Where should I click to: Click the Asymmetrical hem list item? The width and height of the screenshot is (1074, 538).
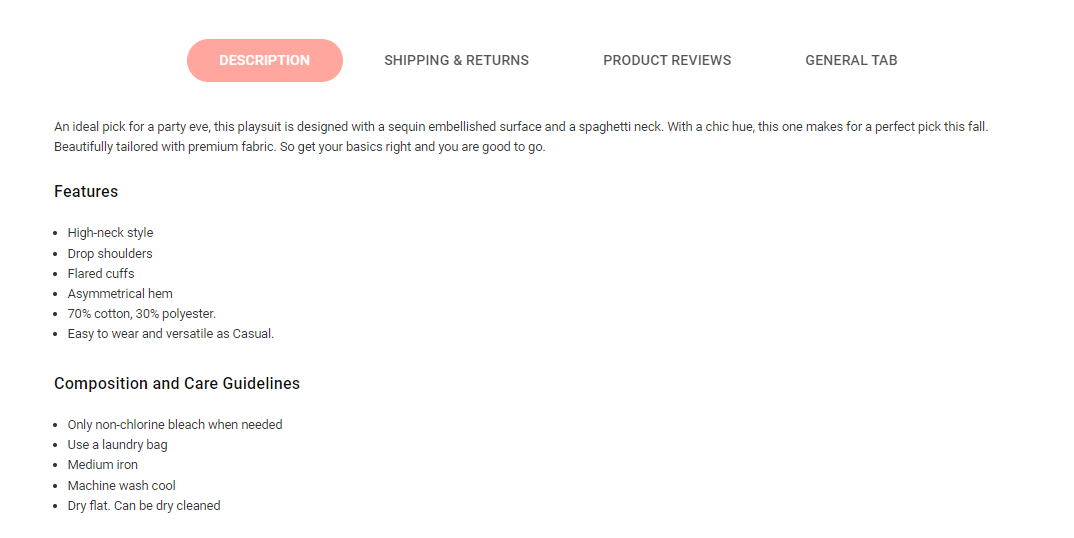pyautogui.click(x=120, y=293)
